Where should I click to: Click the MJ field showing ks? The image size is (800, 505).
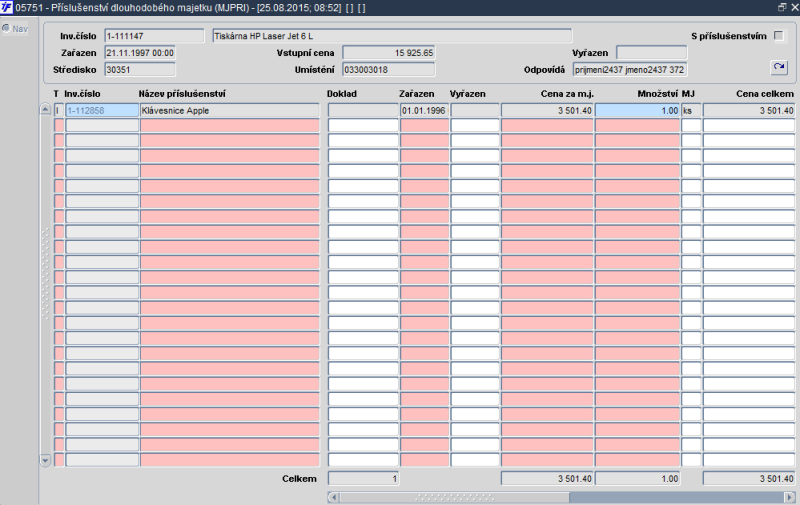691,111
